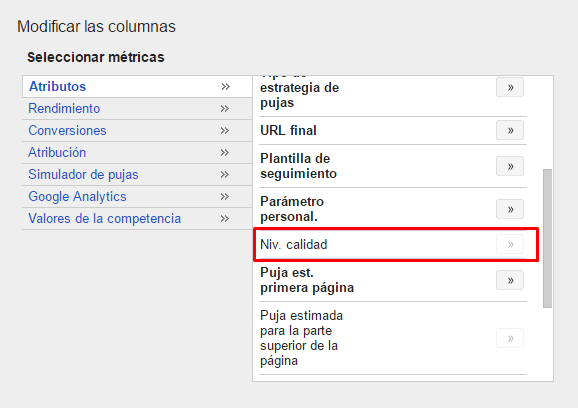Add the Parámetro personal. column
Image resolution: width=578 pixels, height=408 pixels.
pos(510,209)
